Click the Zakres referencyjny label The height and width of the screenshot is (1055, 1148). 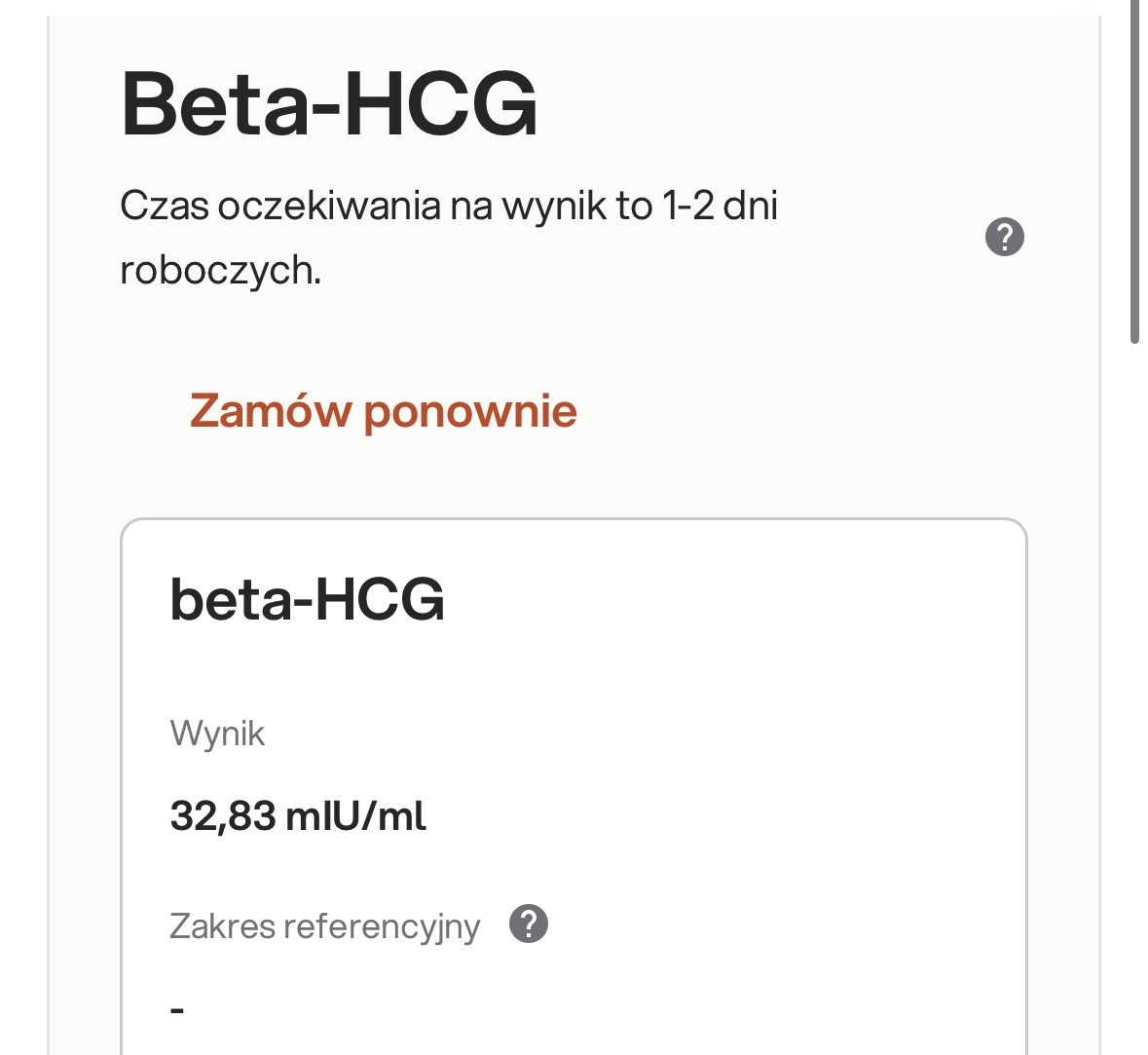point(324,925)
